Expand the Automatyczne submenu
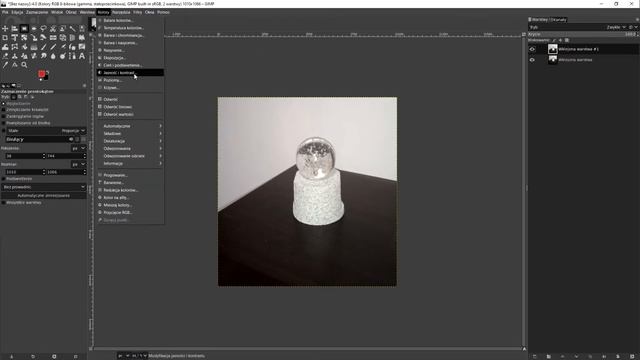 [x=130, y=126]
